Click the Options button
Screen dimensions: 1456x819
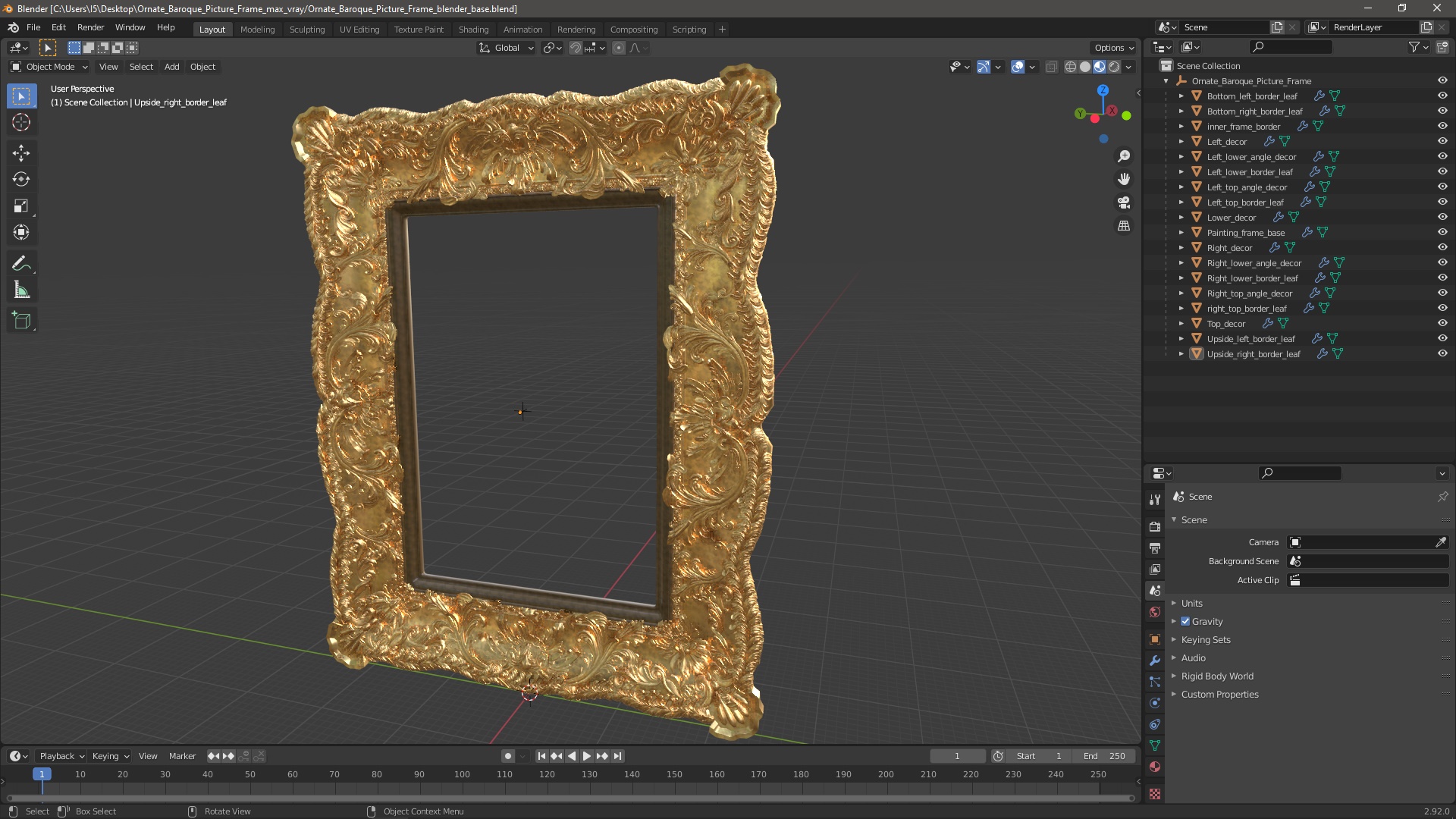tap(1113, 47)
